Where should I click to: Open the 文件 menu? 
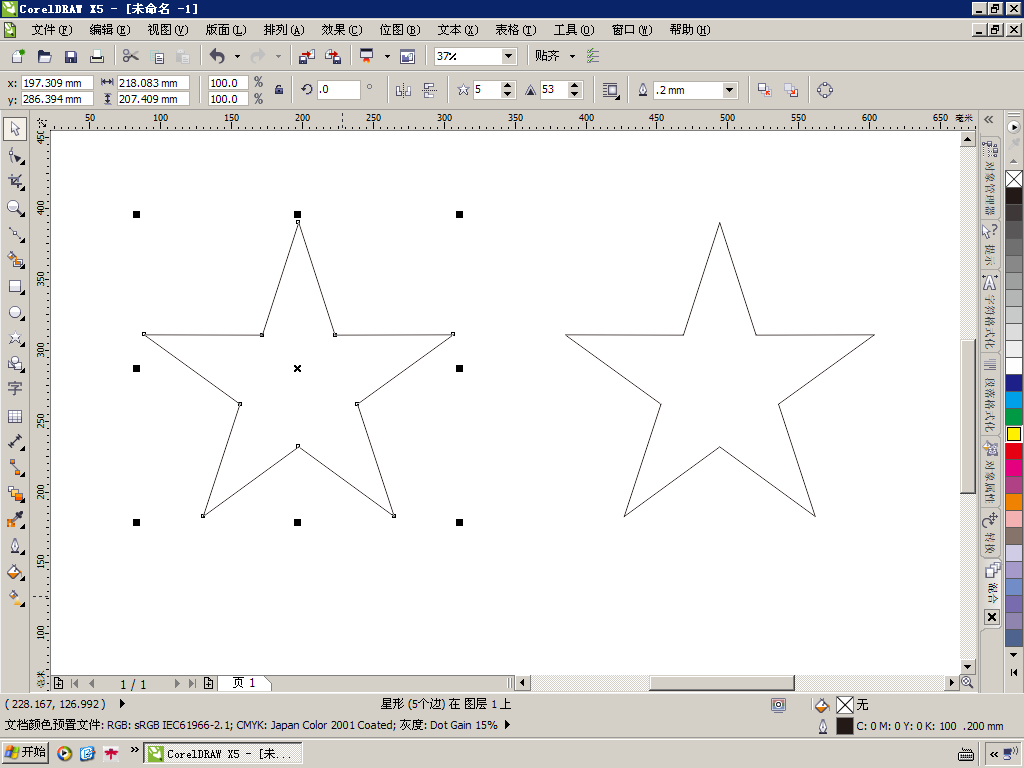click(x=52, y=30)
